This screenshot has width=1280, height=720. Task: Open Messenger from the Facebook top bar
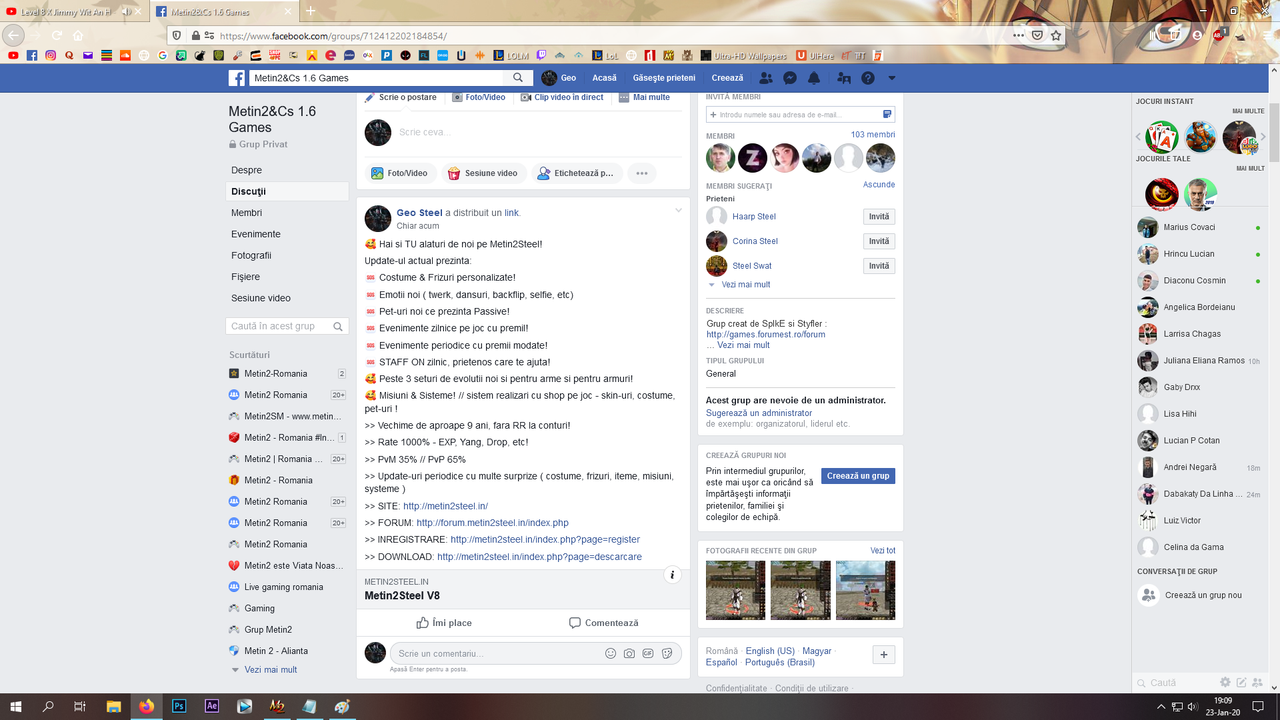[790, 78]
